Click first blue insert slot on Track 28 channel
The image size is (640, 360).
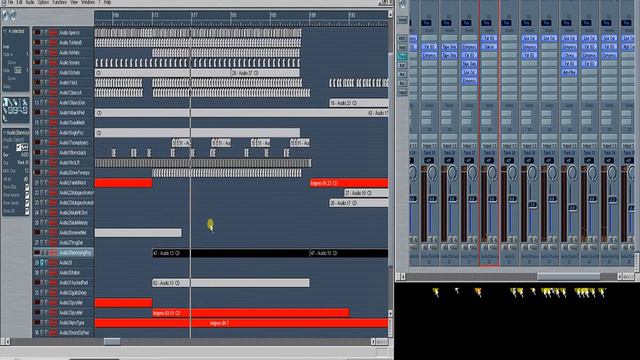click(489, 38)
